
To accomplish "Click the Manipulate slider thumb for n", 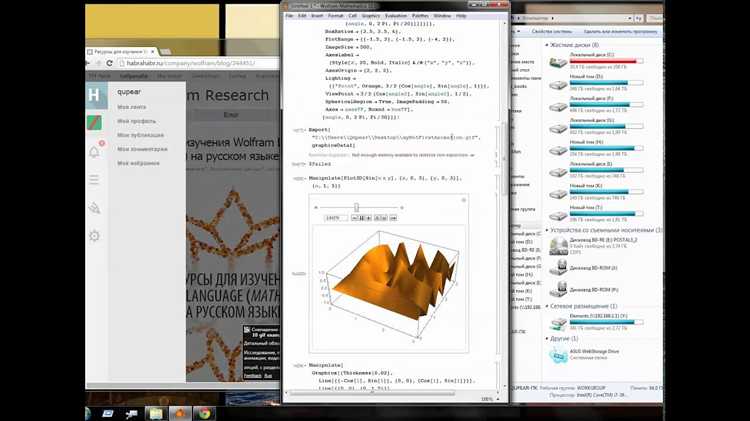I will [x=356, y=207].
